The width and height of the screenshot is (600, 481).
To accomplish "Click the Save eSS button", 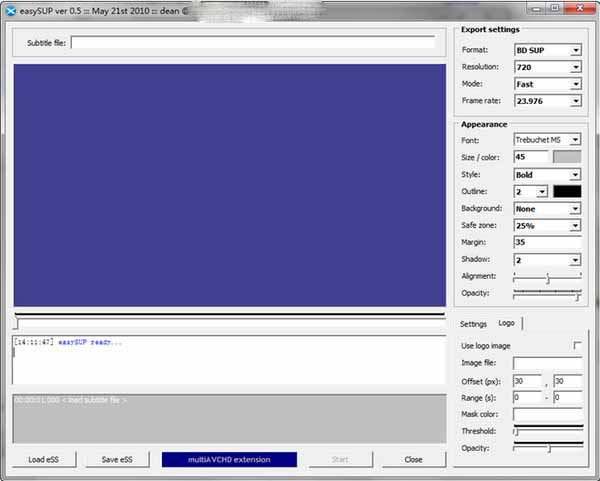I will click(117, 460).
